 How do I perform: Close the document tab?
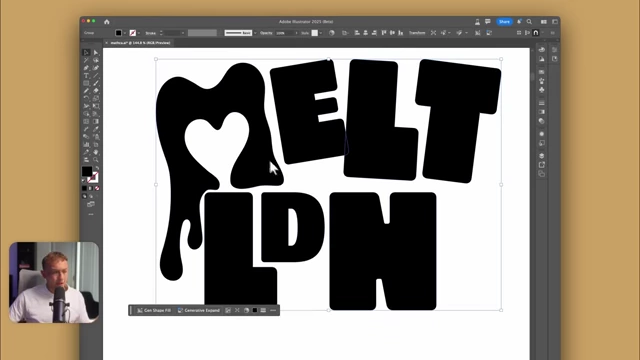pos(107,43)
